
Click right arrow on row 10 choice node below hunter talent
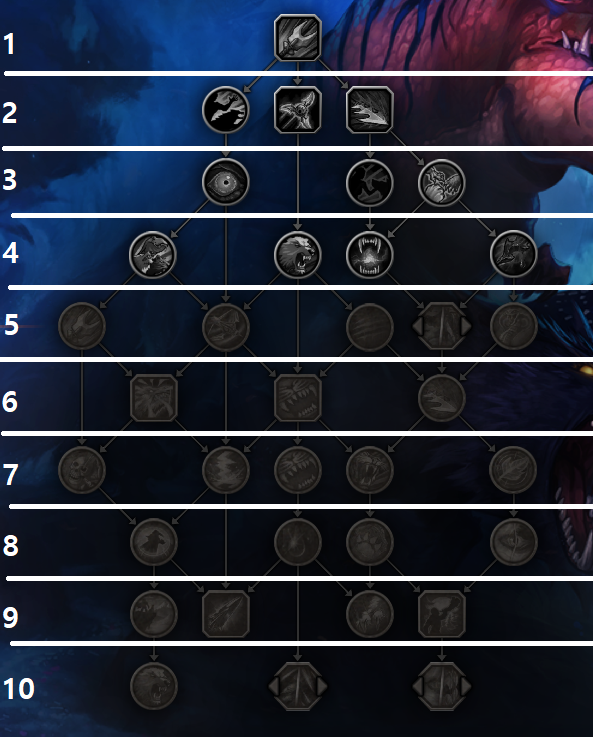coord(466,686)
